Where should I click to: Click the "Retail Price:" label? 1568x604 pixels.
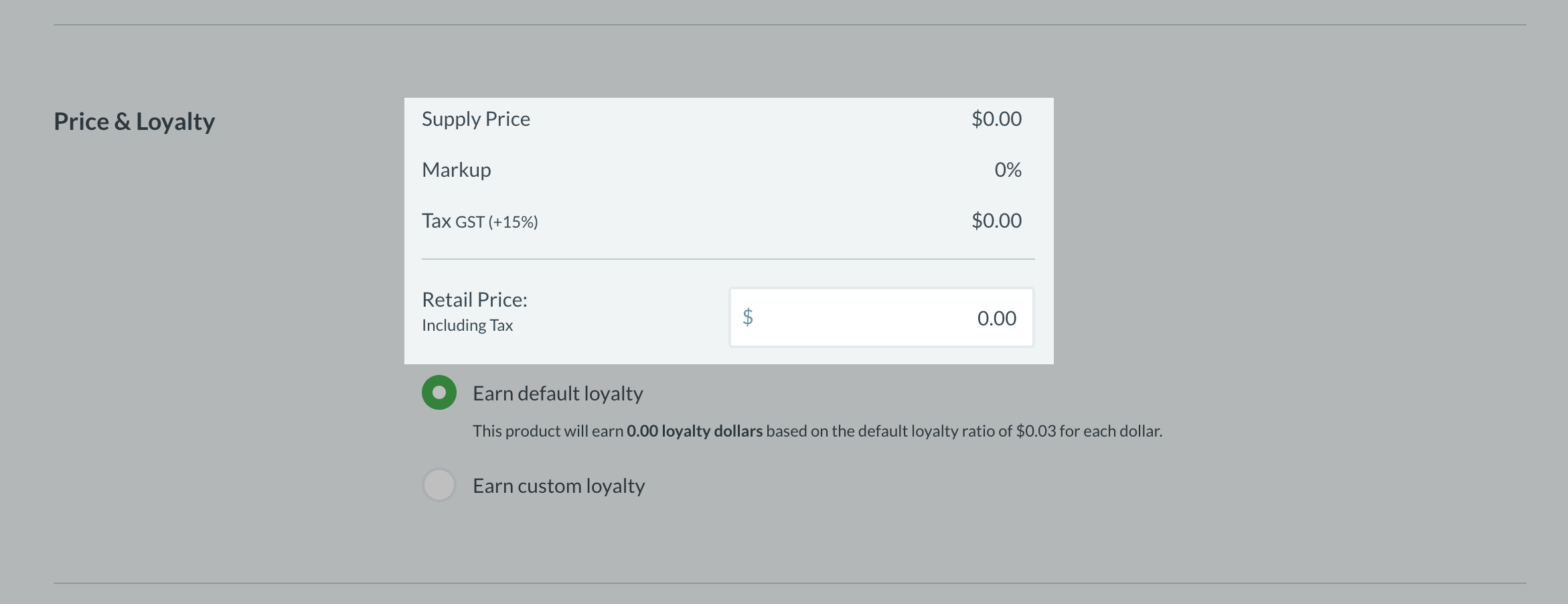(x=475, y=299)
